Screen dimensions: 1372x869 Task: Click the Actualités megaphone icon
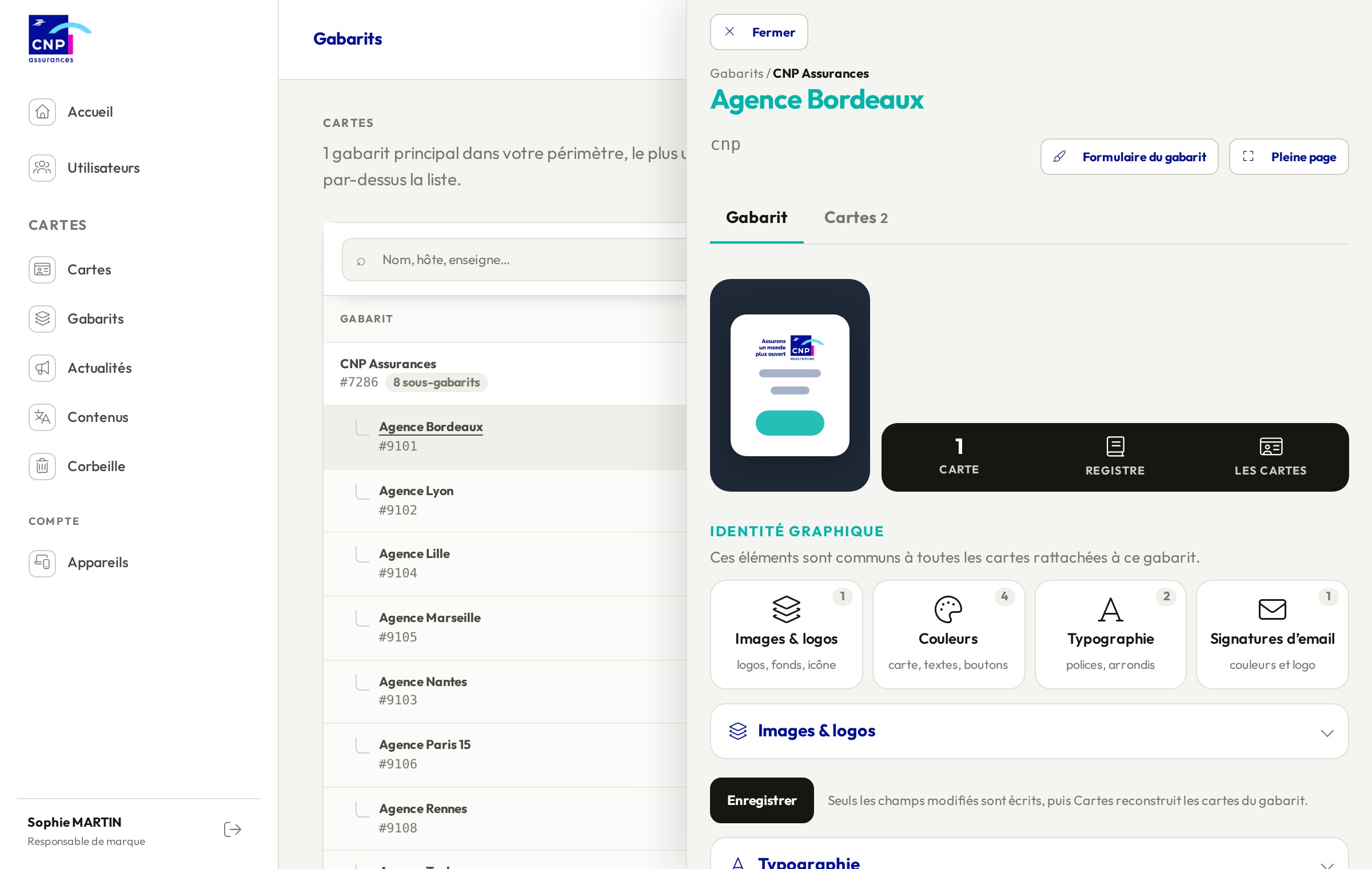point(42,368)
